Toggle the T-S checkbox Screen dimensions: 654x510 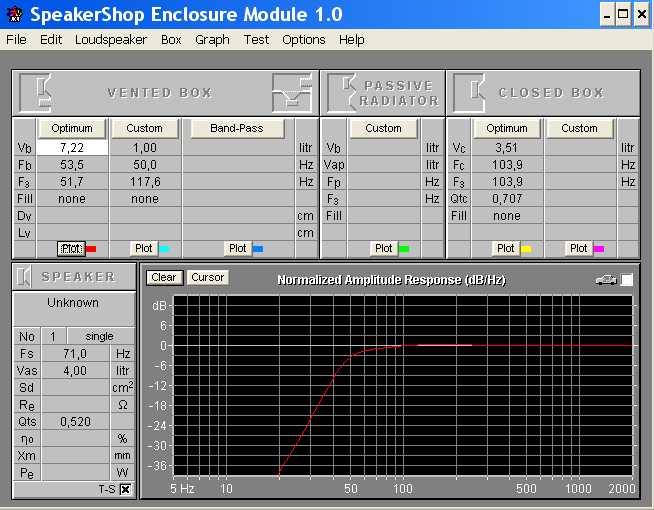coord(125,489)
